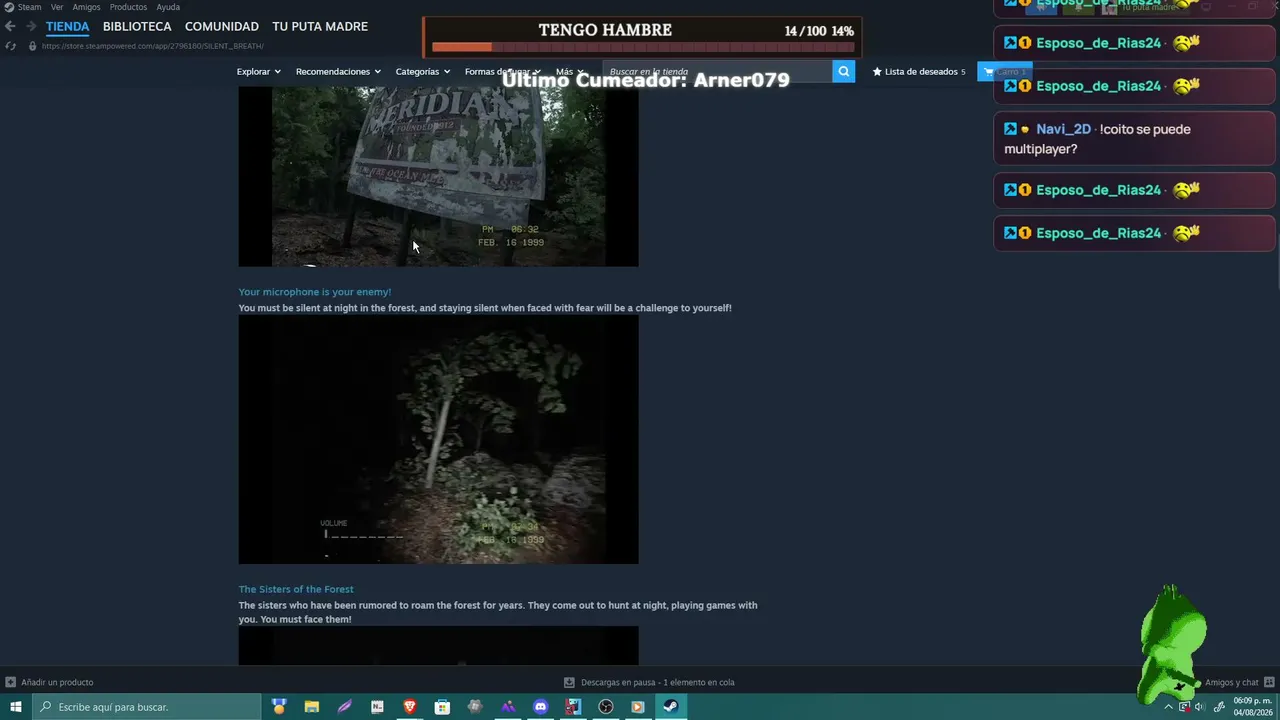The width and height of the screenshot is (1280, 720).
Task: Click the store URL address text
Action: 152,46
